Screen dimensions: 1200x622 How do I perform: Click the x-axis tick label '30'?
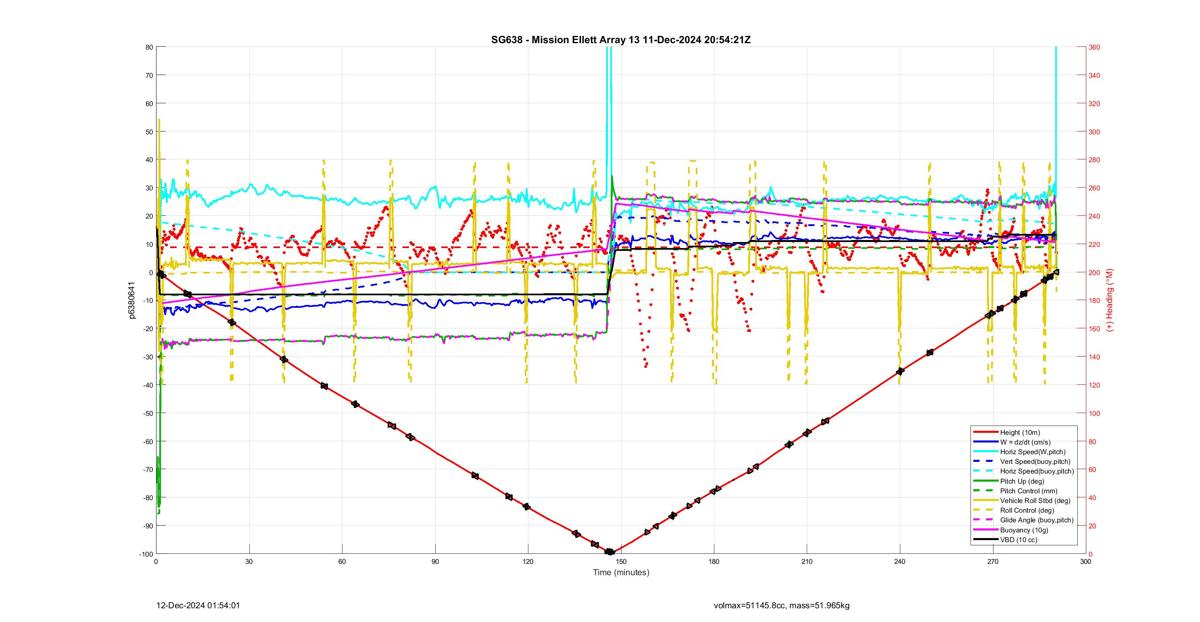pyautogui.click(x=249, y=562)
